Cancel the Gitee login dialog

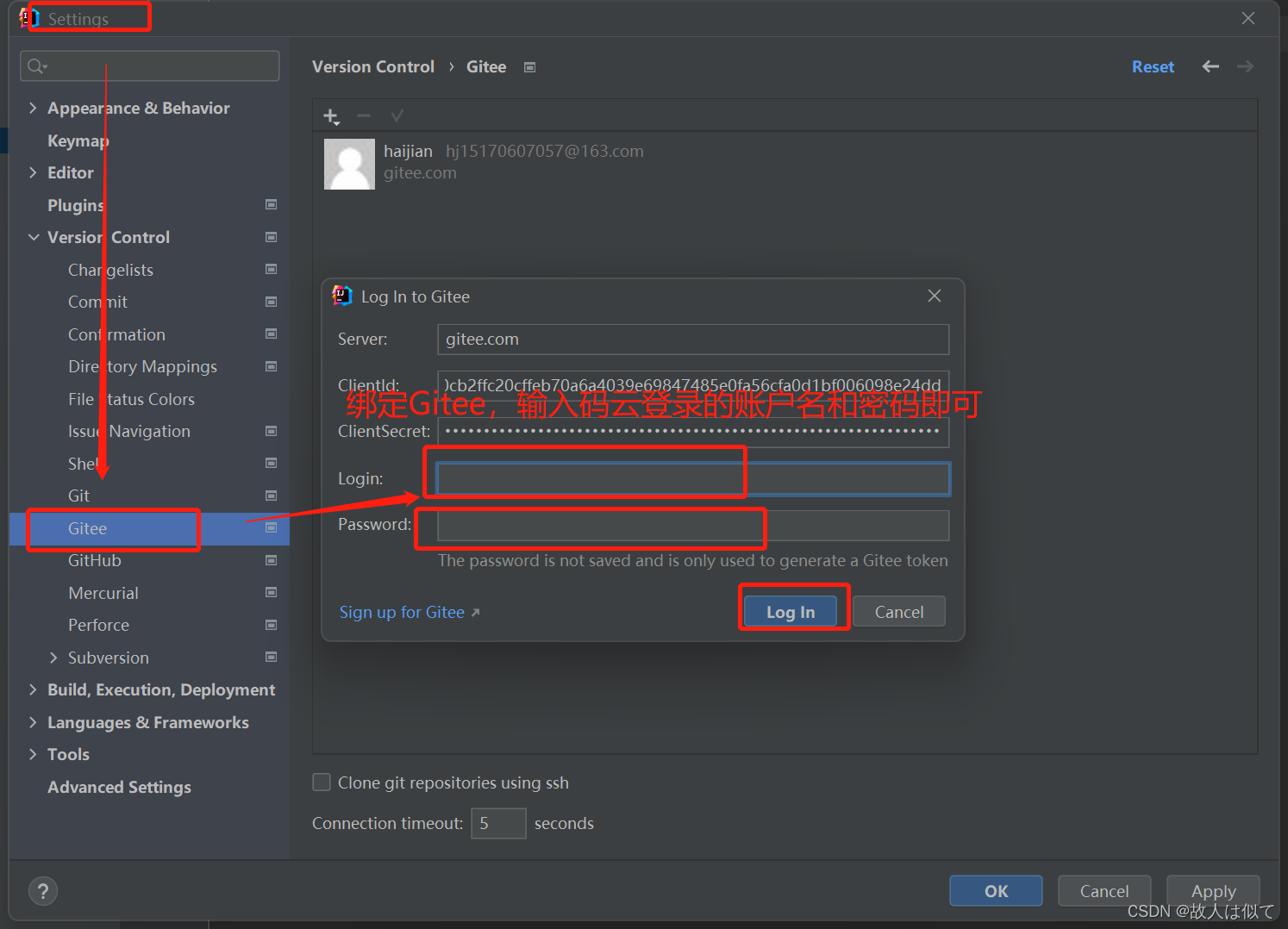899,612
